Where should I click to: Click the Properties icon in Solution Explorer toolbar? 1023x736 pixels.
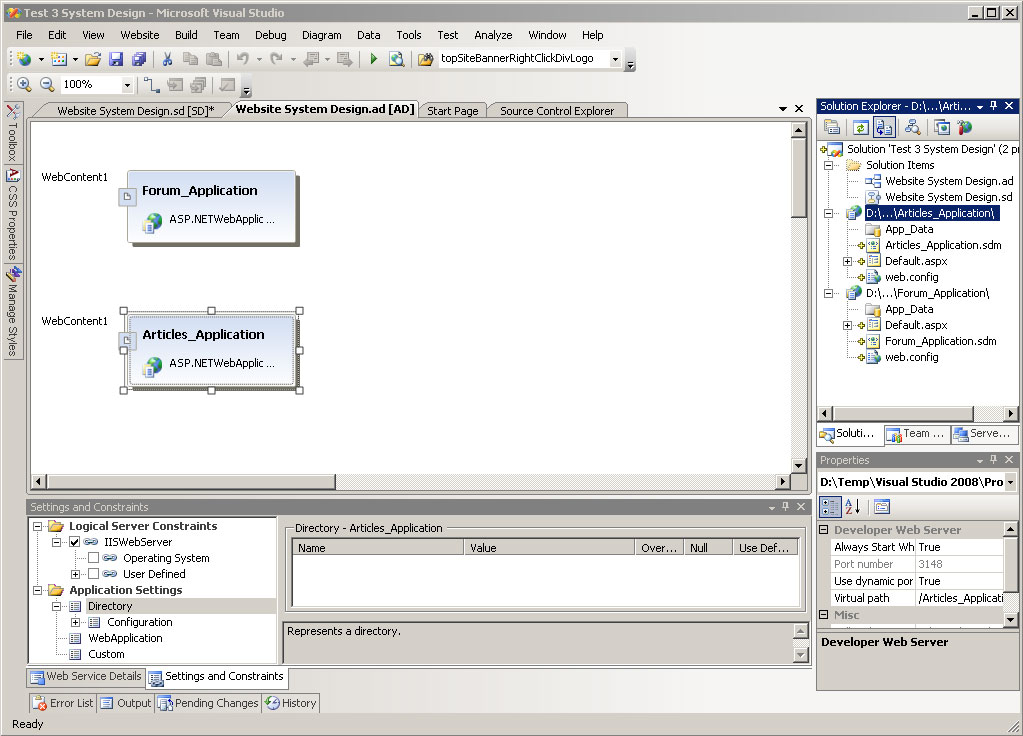[832, 127]
